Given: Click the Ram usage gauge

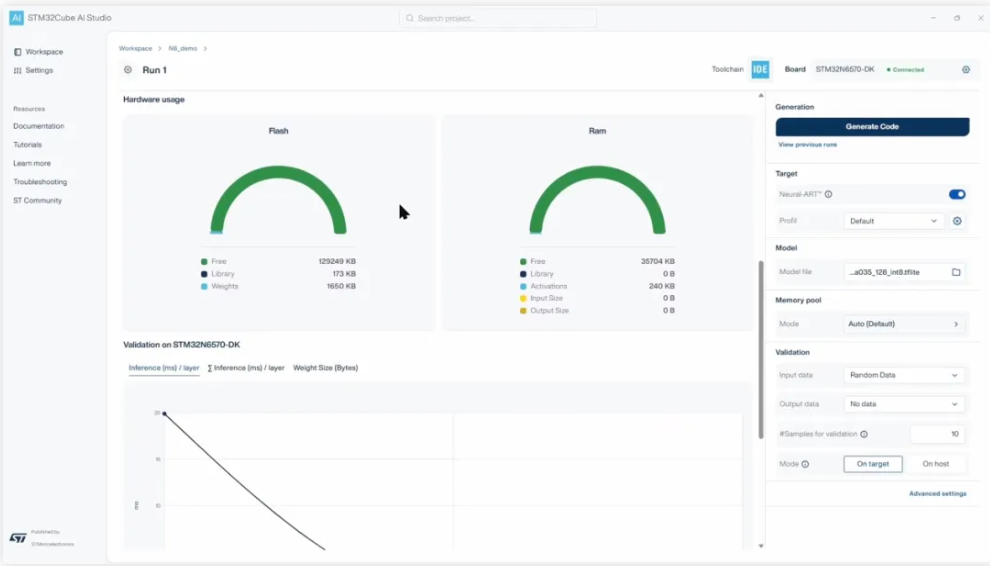Looking at the screenshot, I should [x=597, y=200].
